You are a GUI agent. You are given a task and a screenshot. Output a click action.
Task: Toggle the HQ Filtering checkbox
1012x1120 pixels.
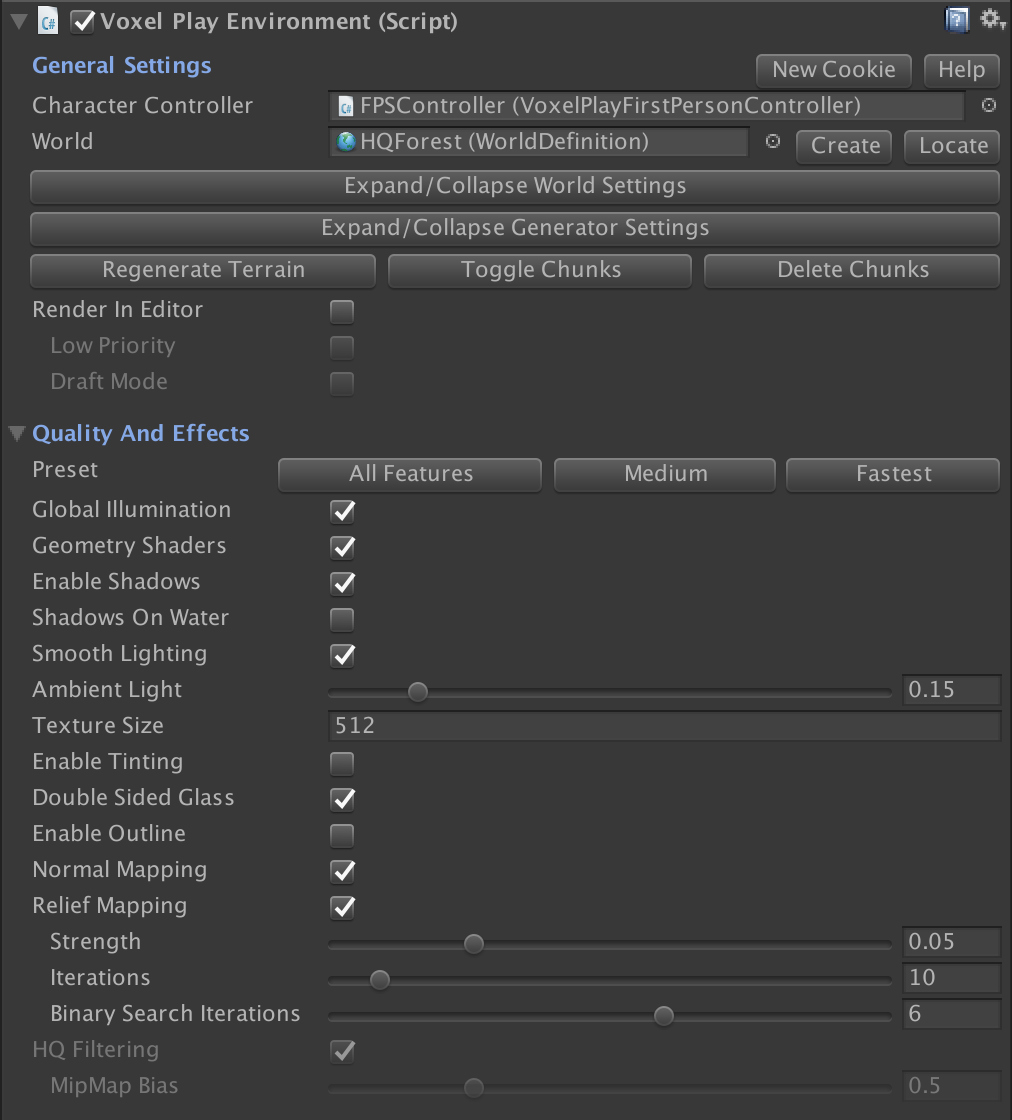(343, 1051)
